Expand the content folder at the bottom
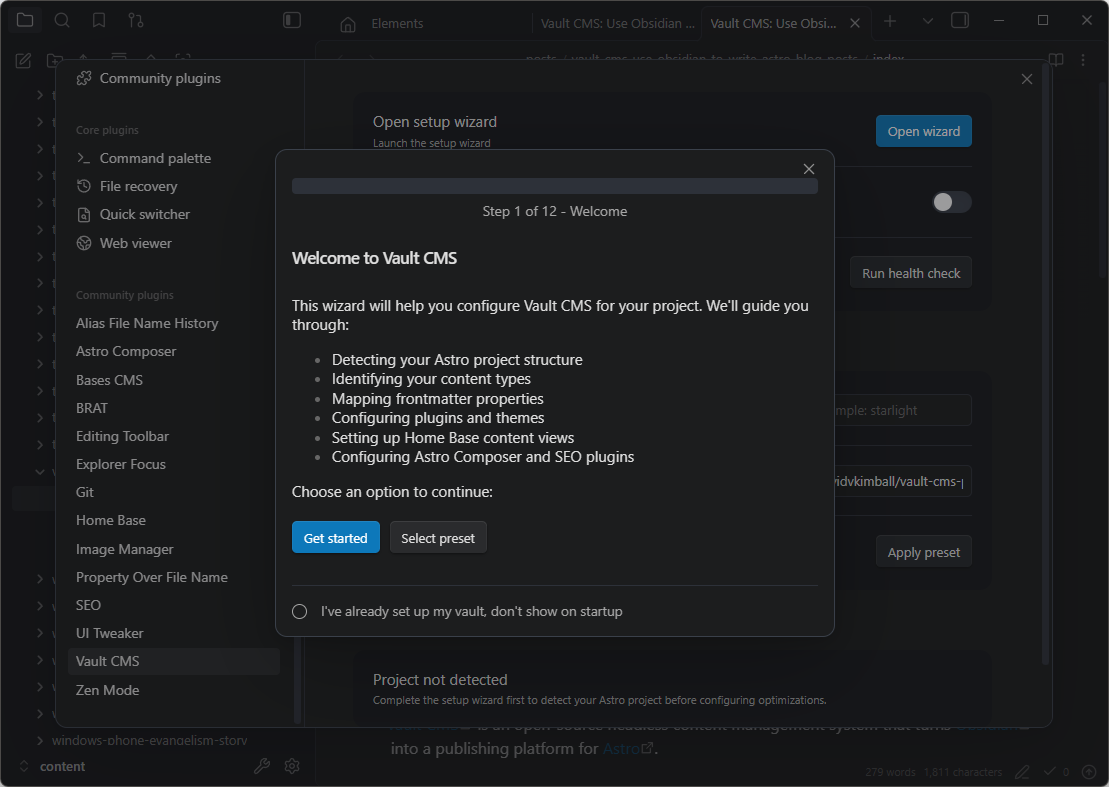This screenshot has width=1109, height=787. click(23, 766)
